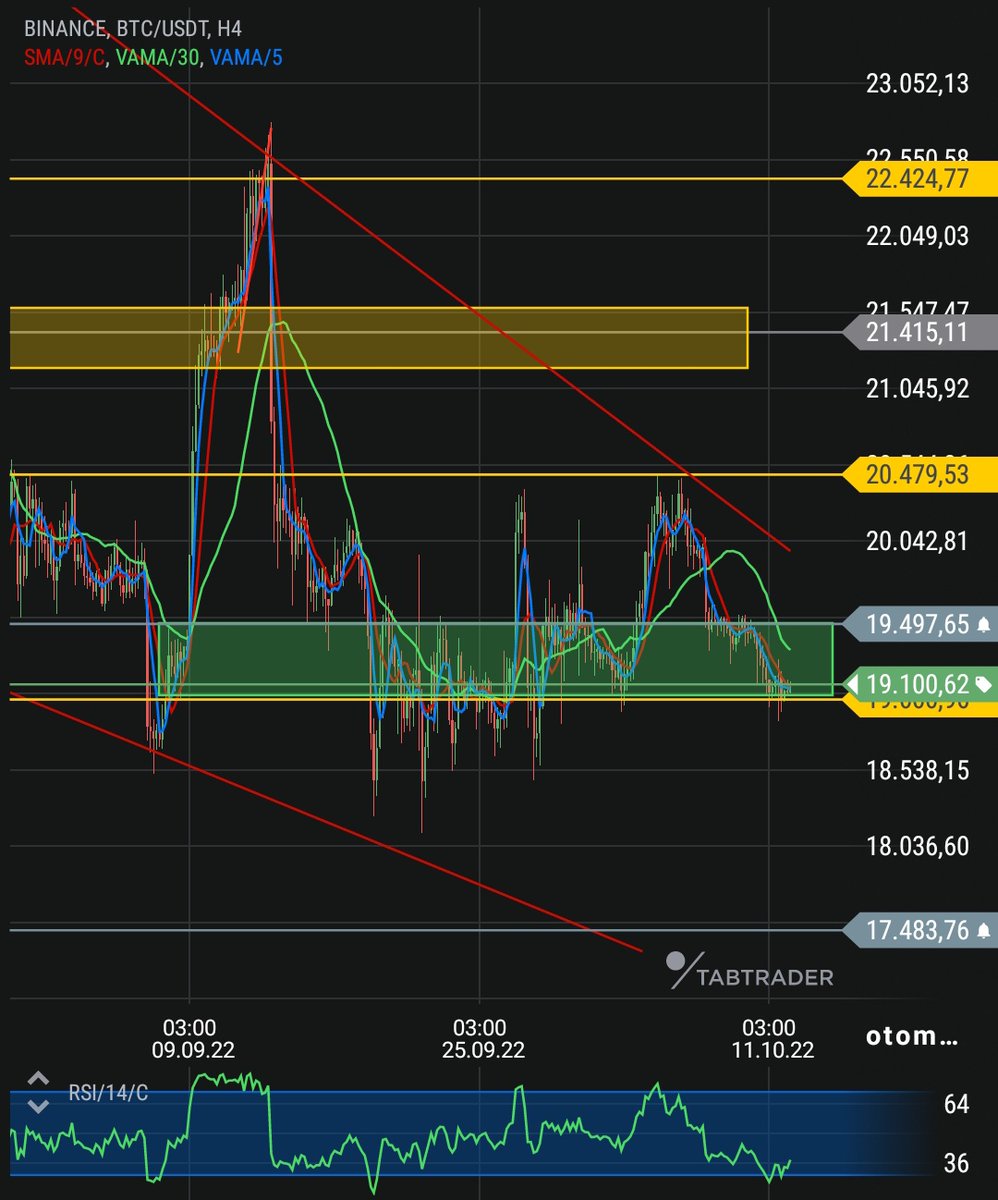Tap the alert bell on 17.483,76 label

pos(983,930)
